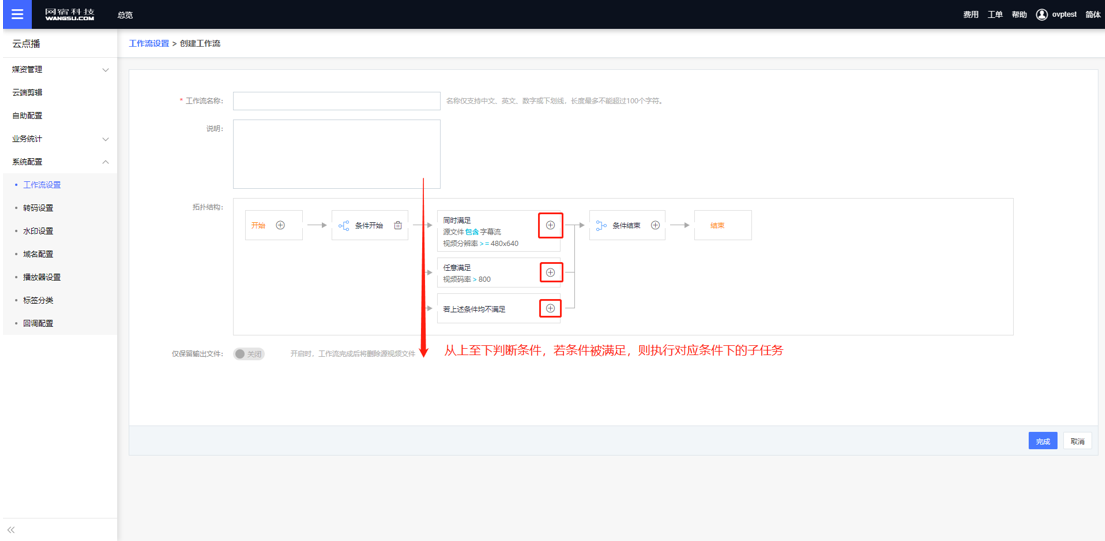Viewport: 1105px width, 541px height.
Task: Click the 完成 button
Action: 1043,441
